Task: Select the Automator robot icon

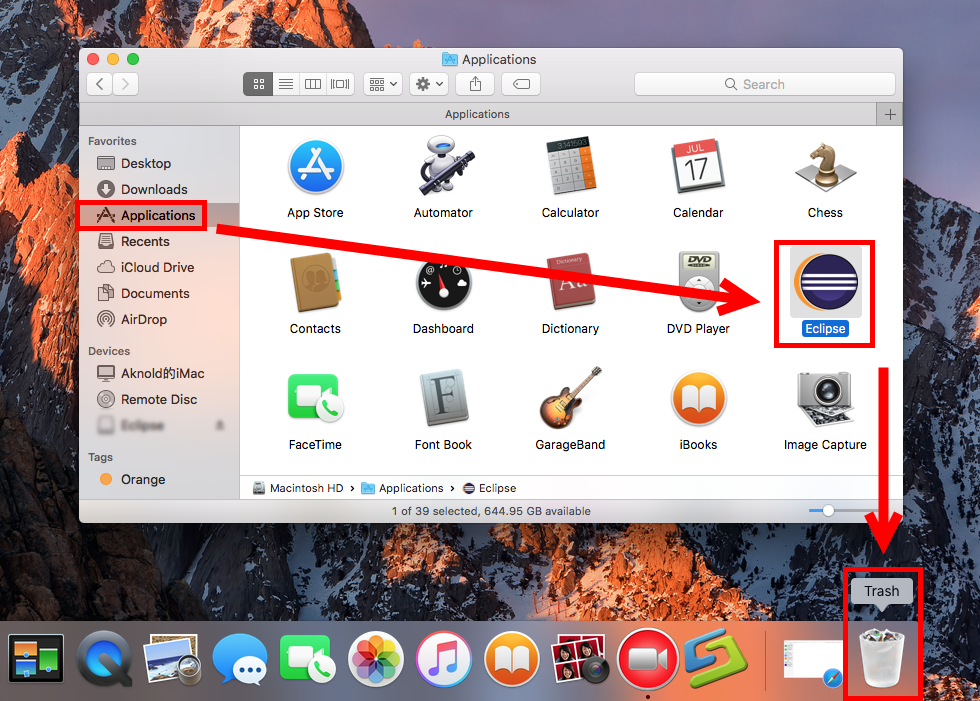Action: (x=443, y=167)
